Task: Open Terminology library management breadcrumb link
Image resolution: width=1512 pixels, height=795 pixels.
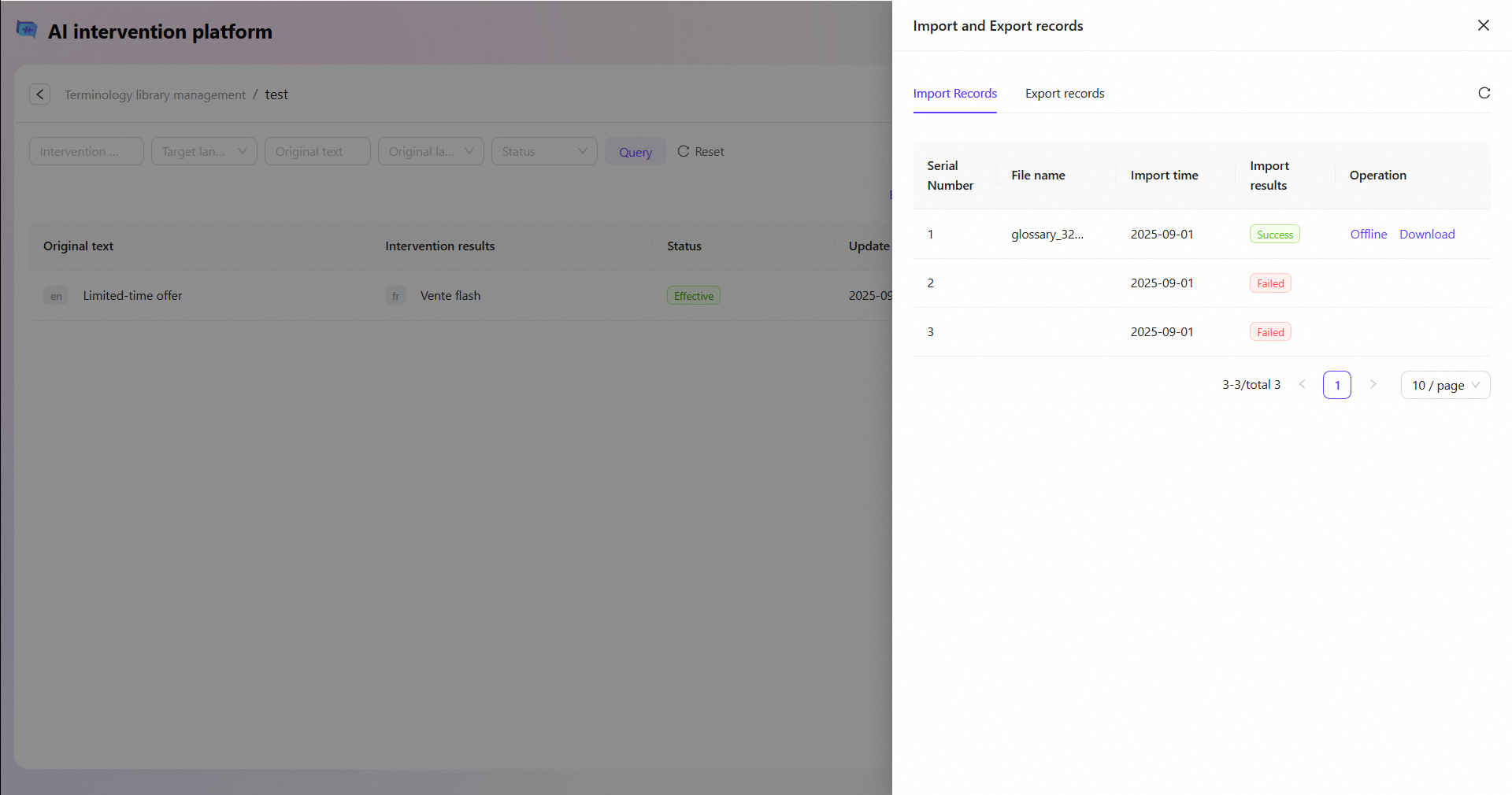Action: point(155,95)
